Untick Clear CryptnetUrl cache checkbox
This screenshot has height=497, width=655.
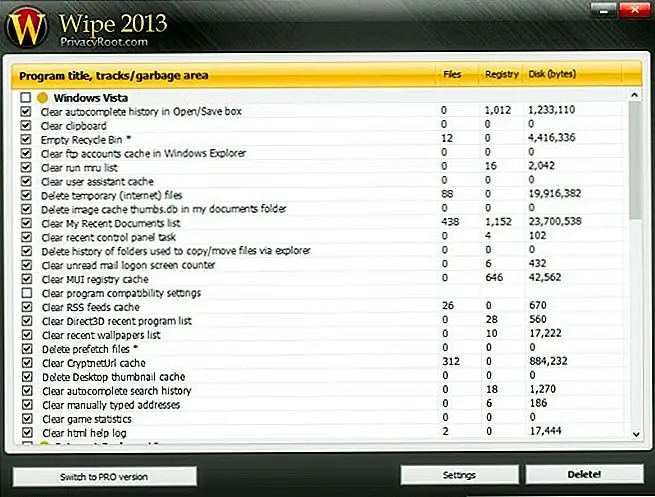25,363
